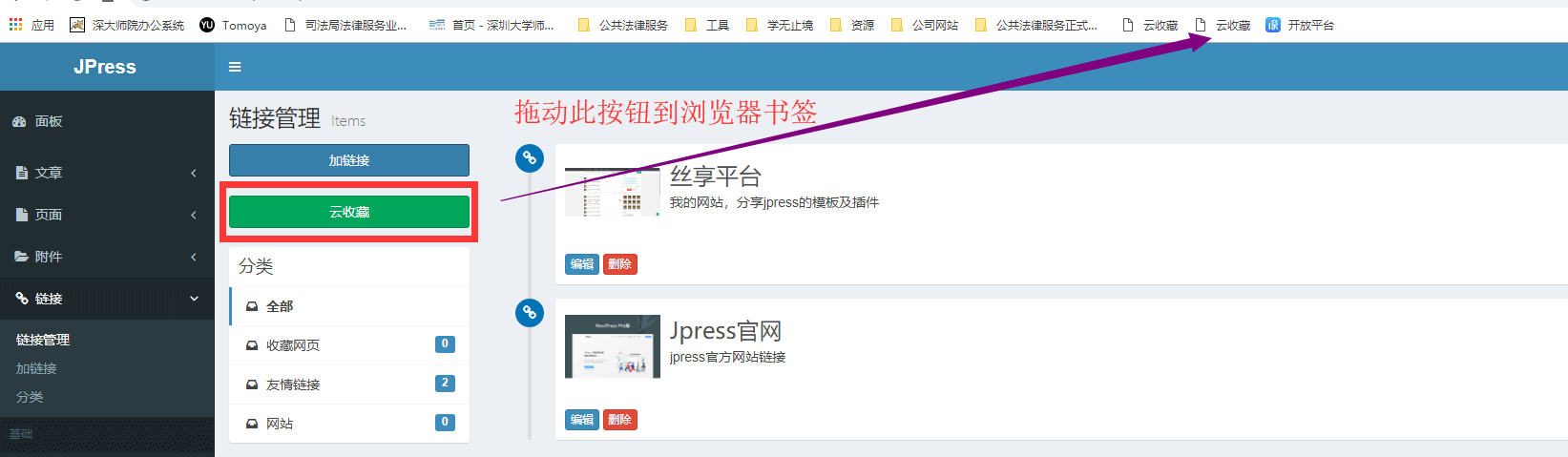
Task: Select 全部 category filter
Action: pos(349,306)
